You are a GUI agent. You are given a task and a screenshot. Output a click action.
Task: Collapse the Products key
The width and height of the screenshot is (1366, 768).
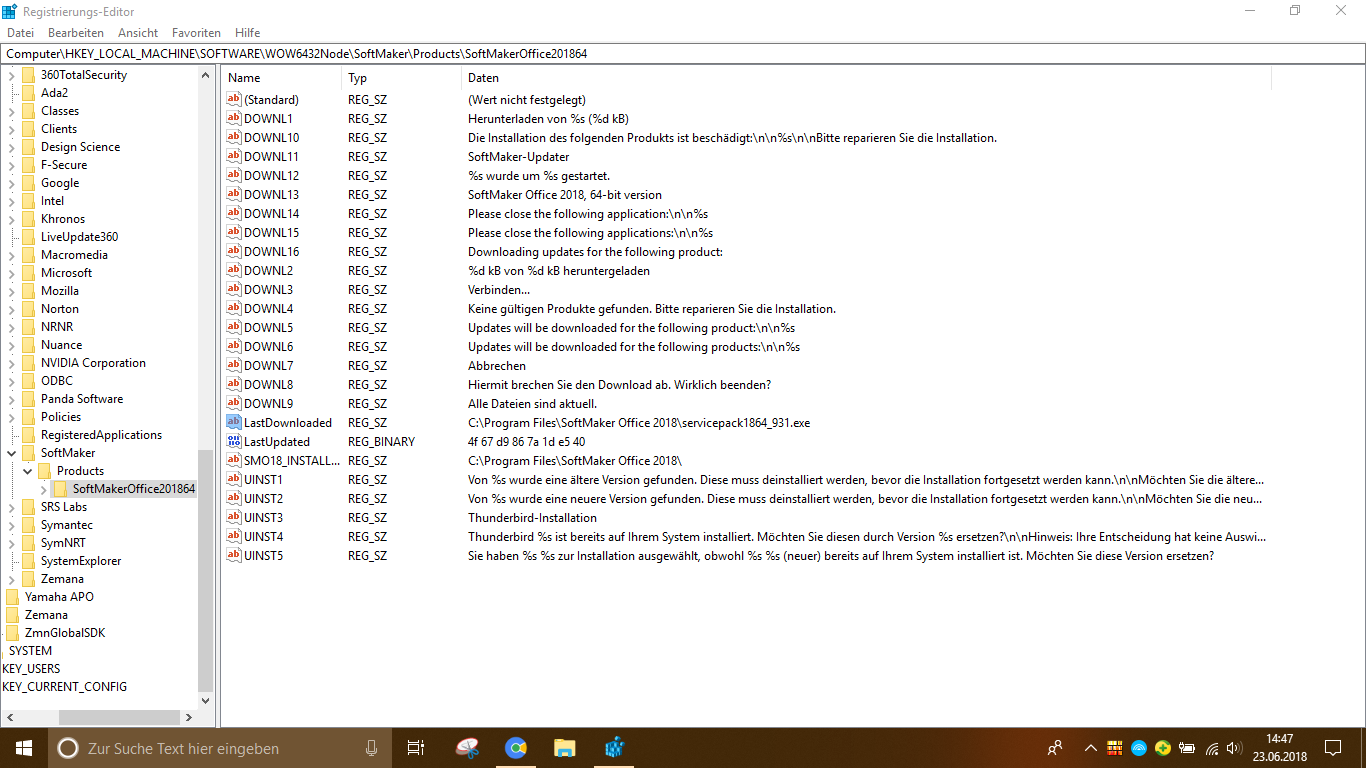click(x=27, y=471)
